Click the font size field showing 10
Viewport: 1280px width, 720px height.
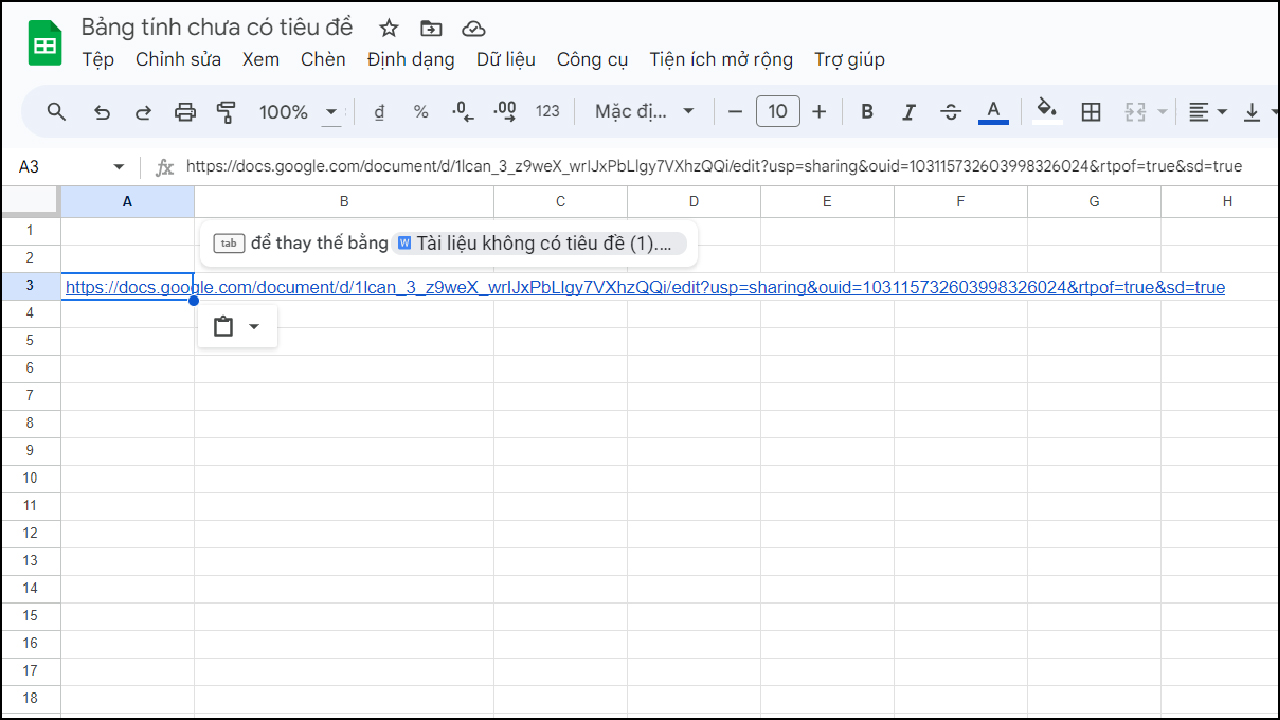[x=778, y=112]
